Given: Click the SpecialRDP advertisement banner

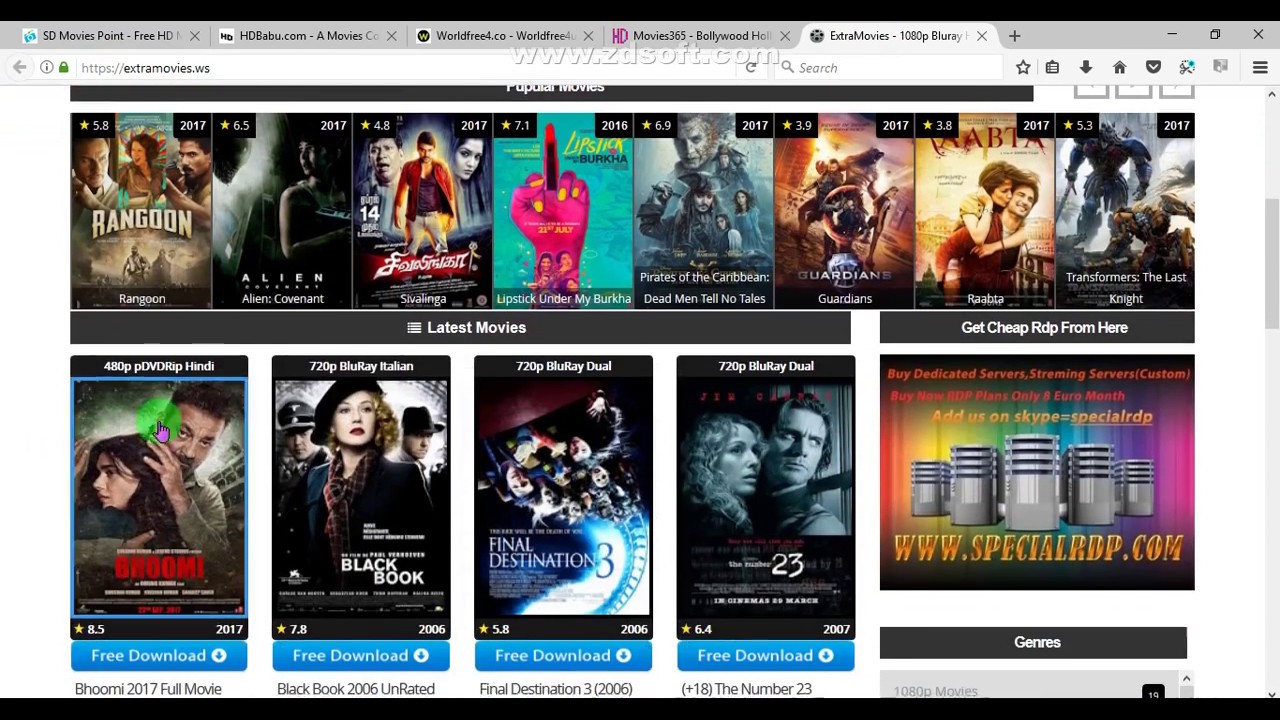Looking at the screenshot, I should coord(1037,472).
